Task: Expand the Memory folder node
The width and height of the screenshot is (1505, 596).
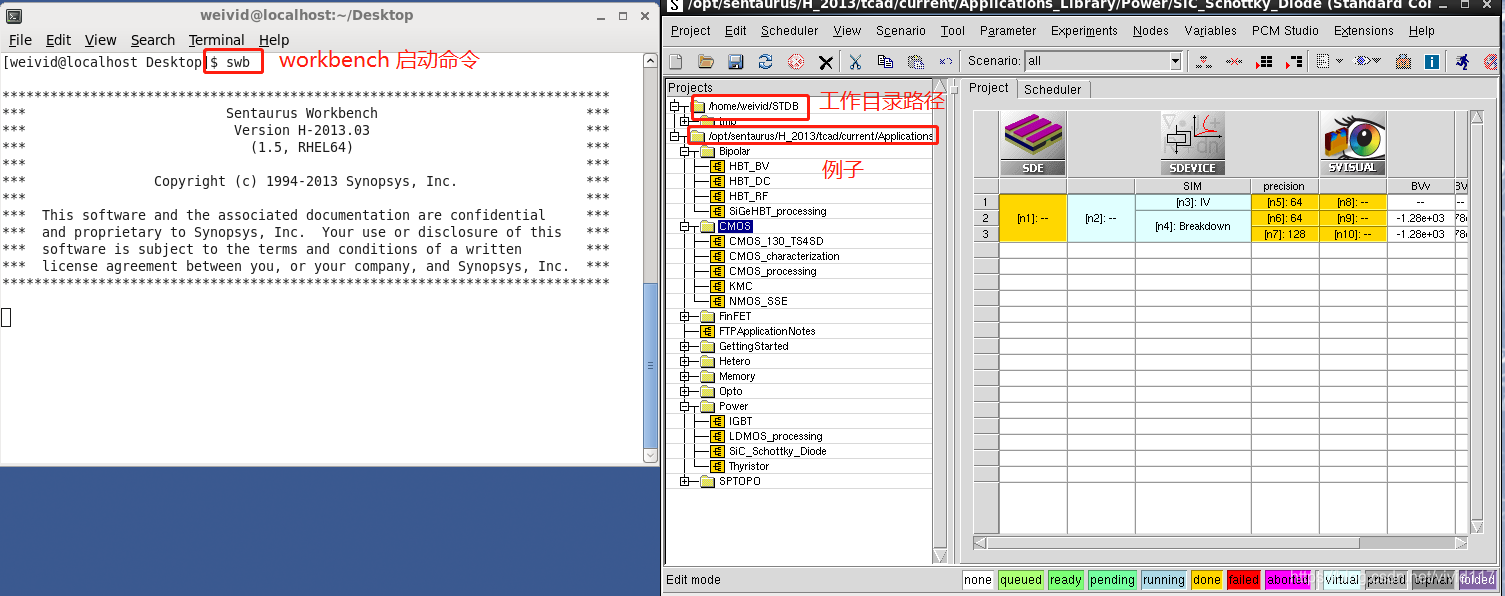Action: point(685,377)
